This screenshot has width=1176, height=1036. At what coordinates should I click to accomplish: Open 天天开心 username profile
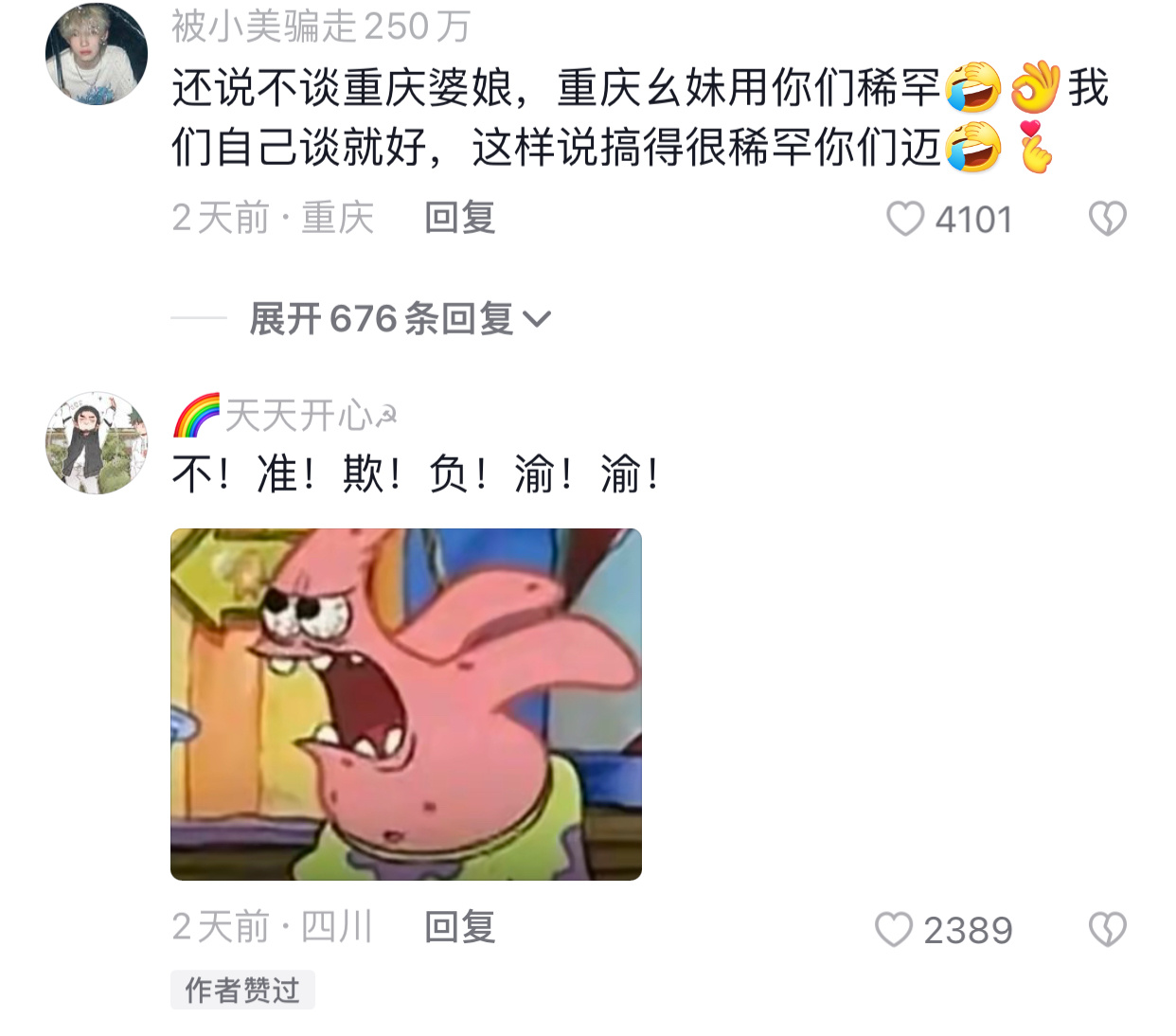pyautogui.click(x=310, y=415)
